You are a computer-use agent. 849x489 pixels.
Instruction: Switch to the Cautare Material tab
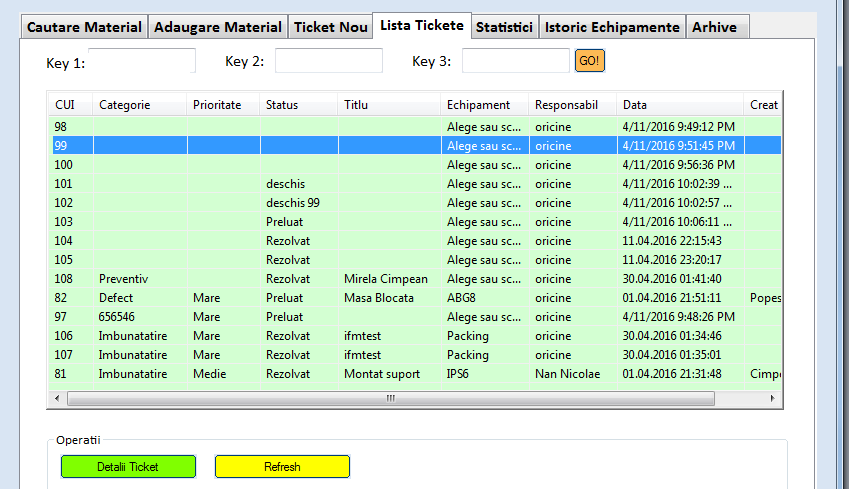(x=84, y=27)
